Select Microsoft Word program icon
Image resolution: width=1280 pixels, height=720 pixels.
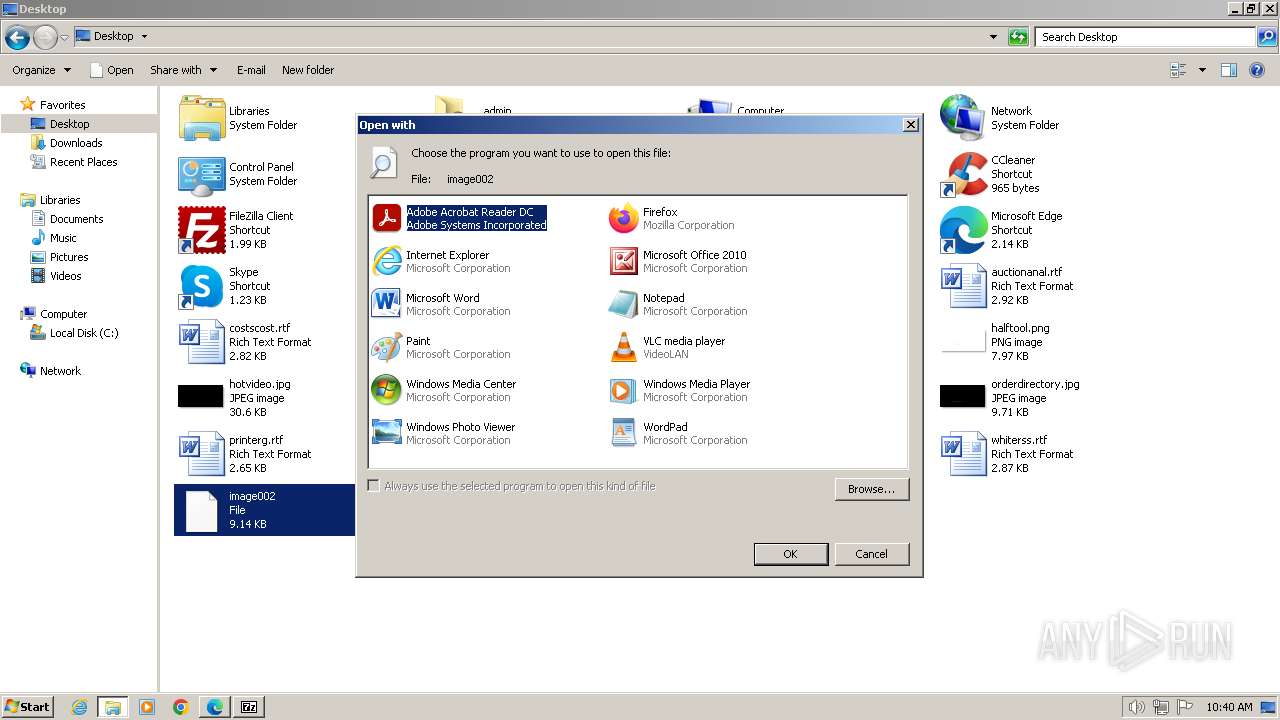coord(387,304)
